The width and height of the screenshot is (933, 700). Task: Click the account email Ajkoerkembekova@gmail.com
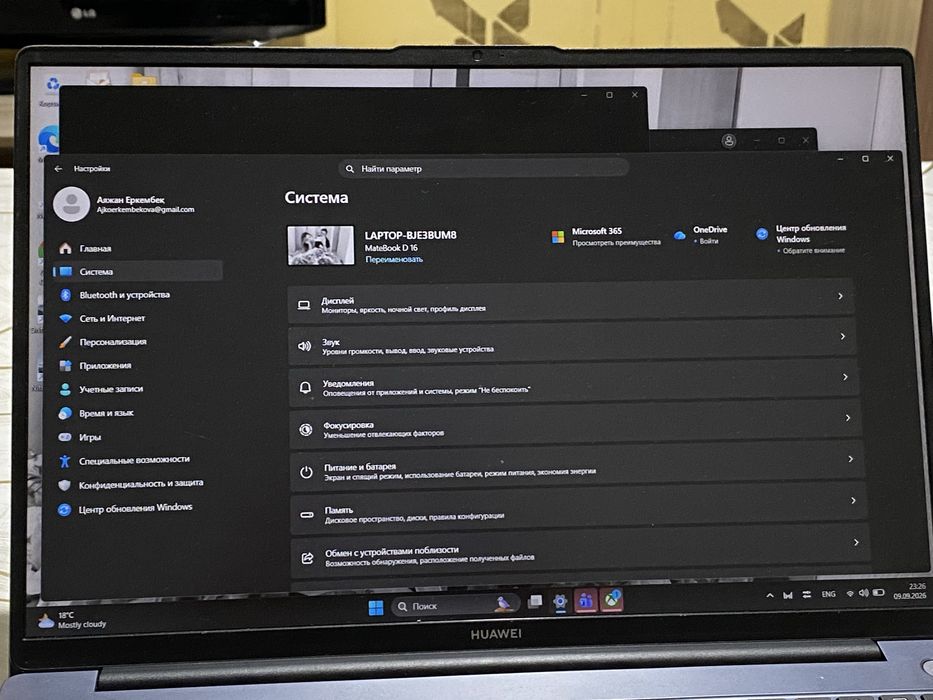(x=145, y=210)
